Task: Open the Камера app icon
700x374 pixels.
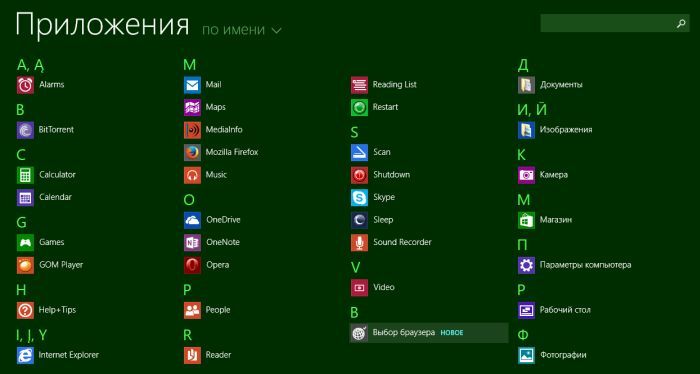Action: point(526,175)
